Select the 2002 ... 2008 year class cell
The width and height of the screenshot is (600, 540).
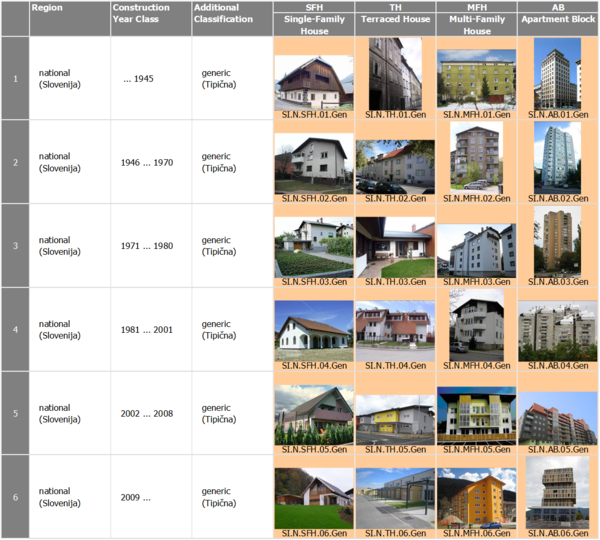tap(150, 413)
